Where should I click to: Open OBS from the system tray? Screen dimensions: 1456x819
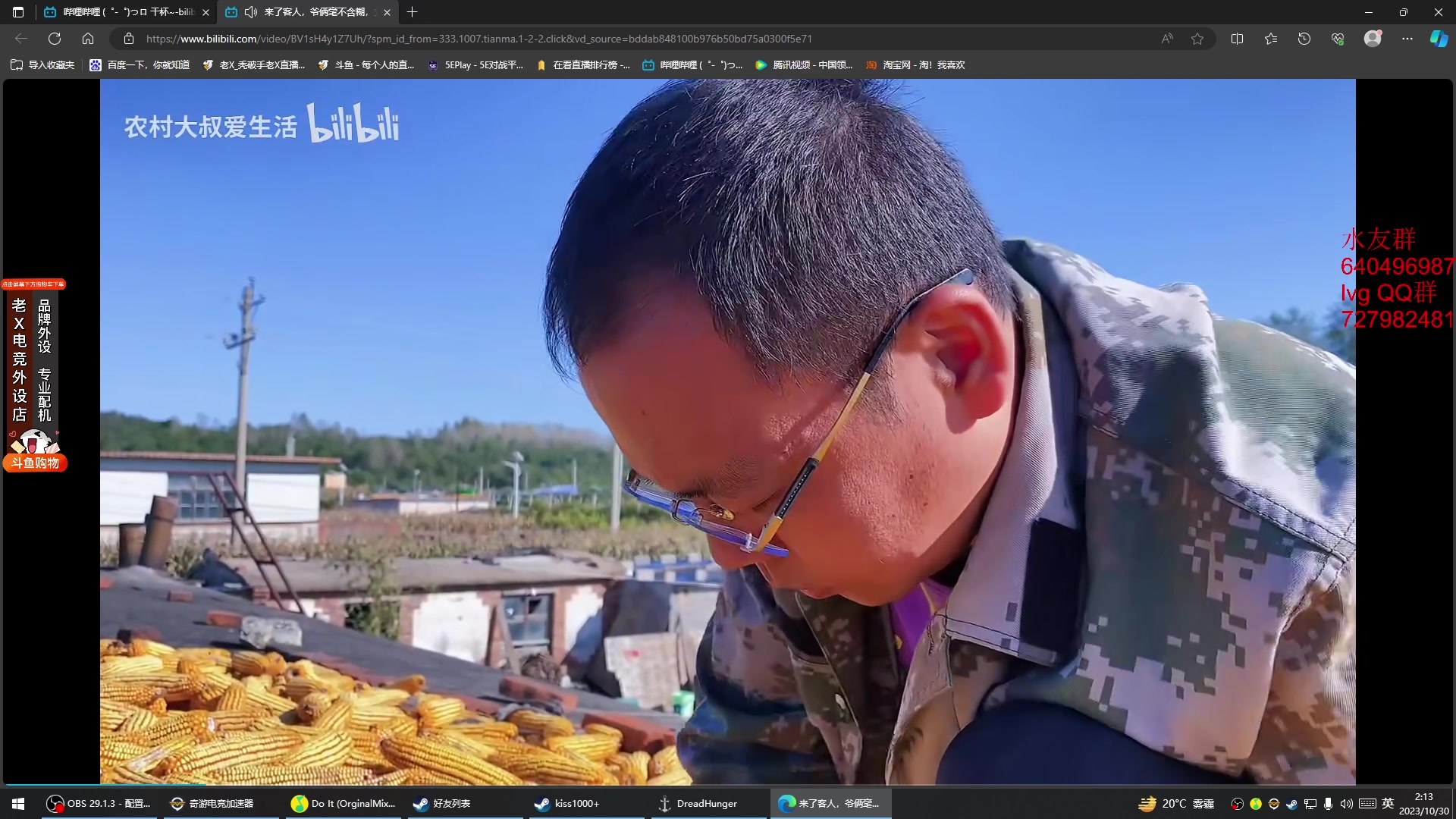(1236, 803)
